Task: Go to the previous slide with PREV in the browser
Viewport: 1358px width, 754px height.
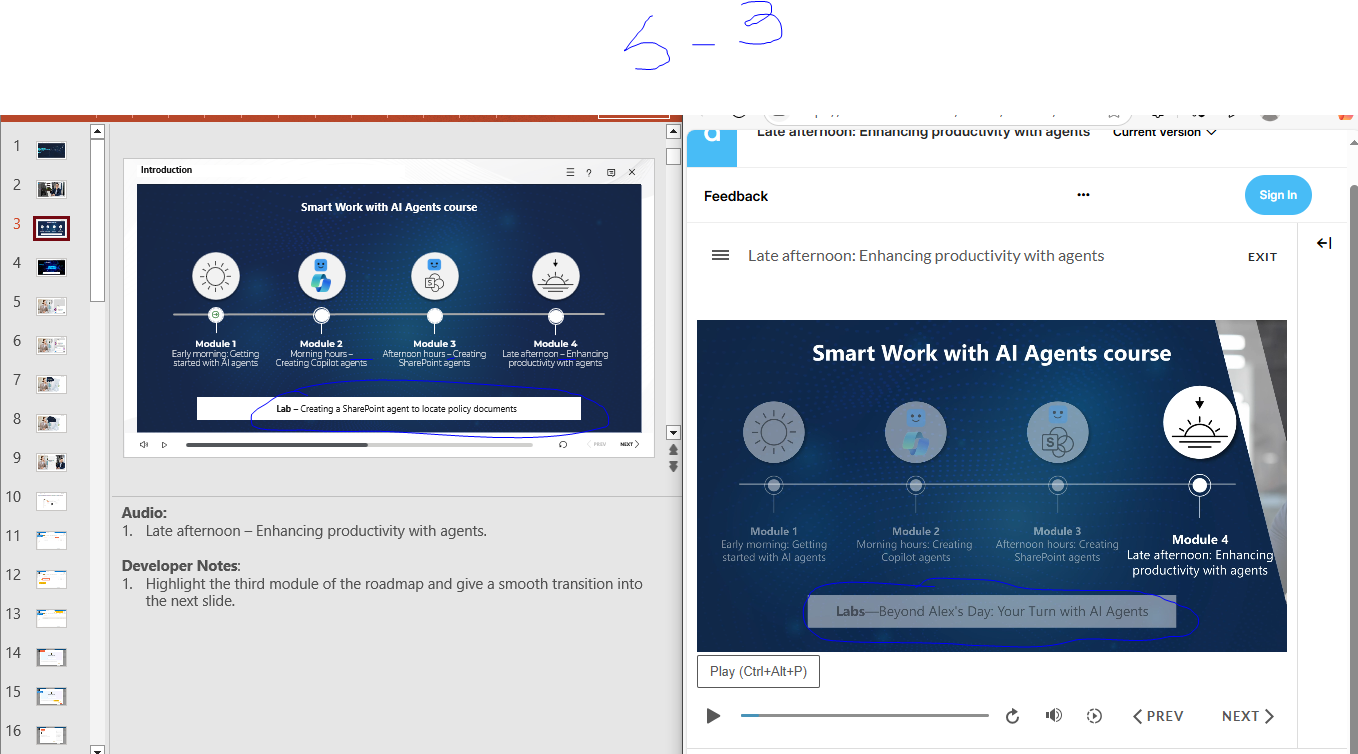Action: [x=1158, y=716]
